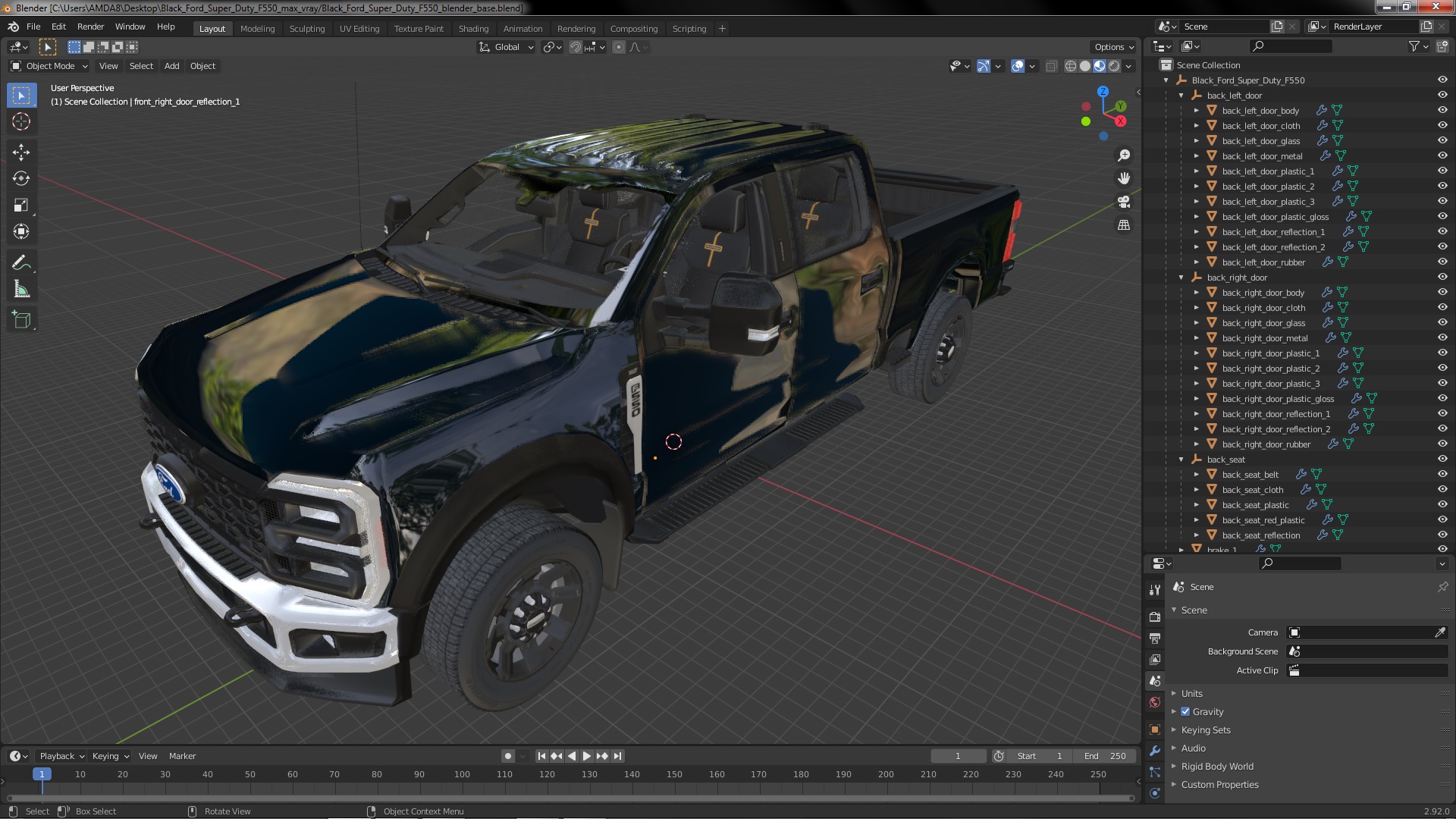Open the Render properties tab
This screenshot has width=1456, height=819.
(x=1155, y=617)
